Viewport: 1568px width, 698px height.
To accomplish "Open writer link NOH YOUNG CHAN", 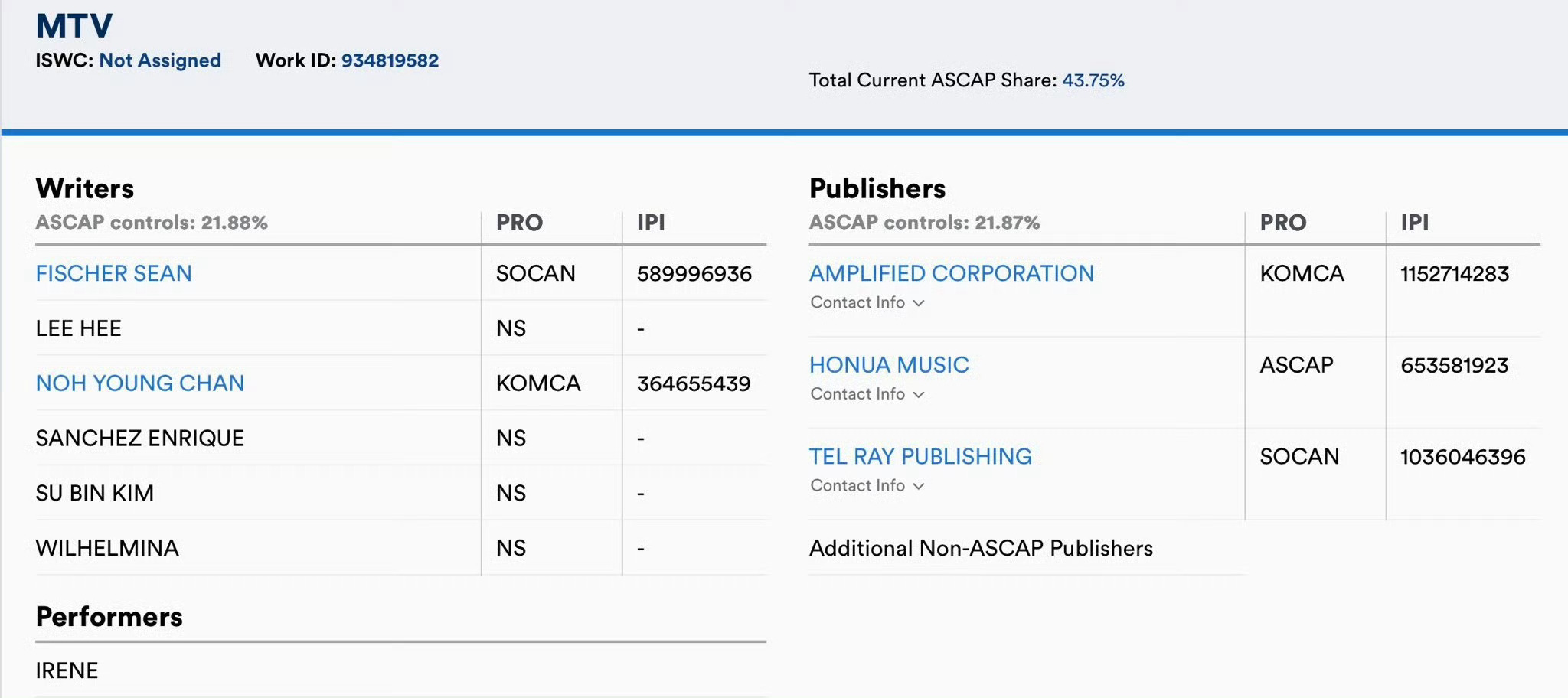I will [140, 383].
